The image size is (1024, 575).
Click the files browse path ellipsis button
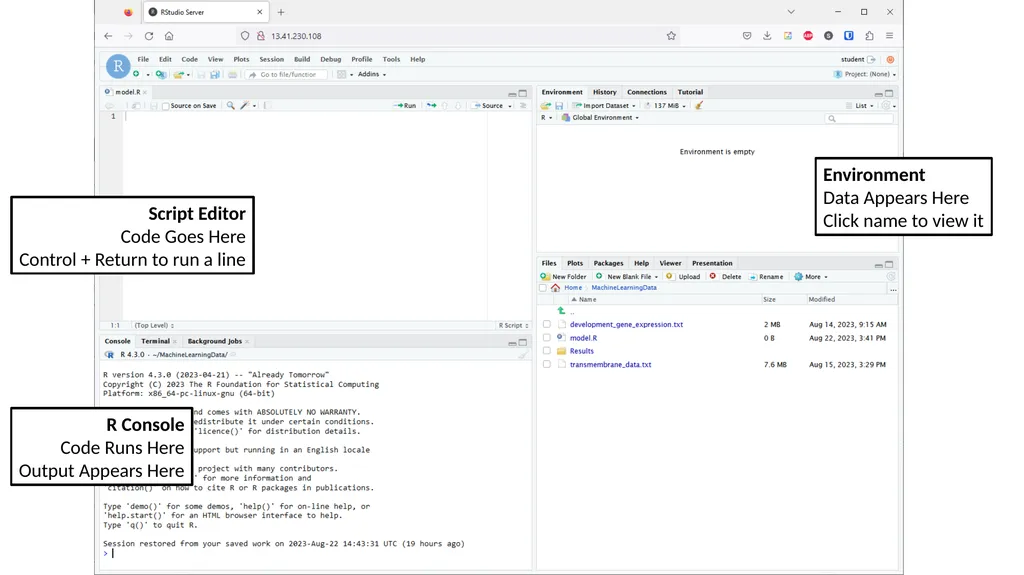[893, 288]
